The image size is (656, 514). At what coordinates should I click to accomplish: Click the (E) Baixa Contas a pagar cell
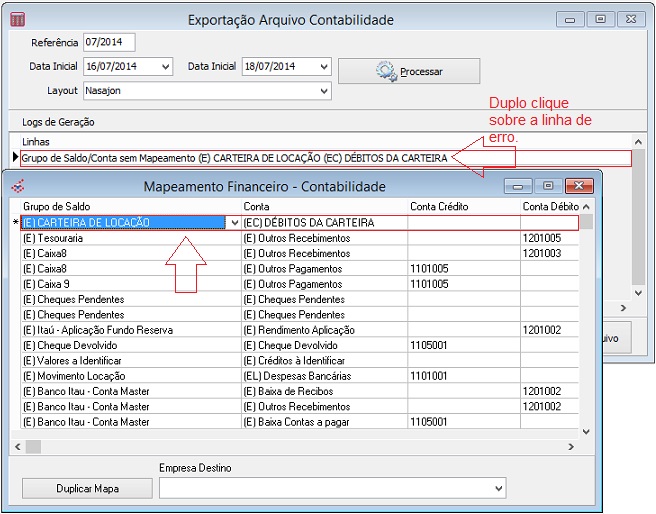[325, 422]
